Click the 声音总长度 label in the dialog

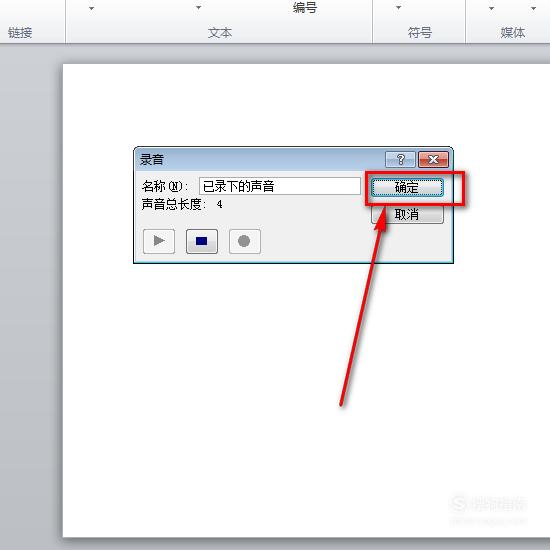click(174, 204)
